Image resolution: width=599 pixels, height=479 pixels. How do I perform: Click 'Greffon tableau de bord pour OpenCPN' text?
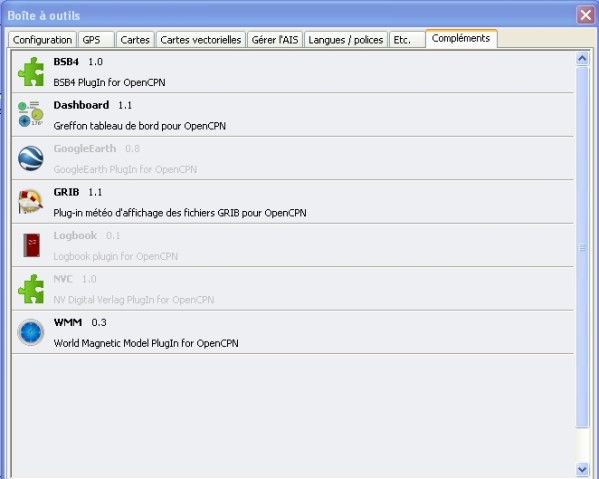(139, 126)
